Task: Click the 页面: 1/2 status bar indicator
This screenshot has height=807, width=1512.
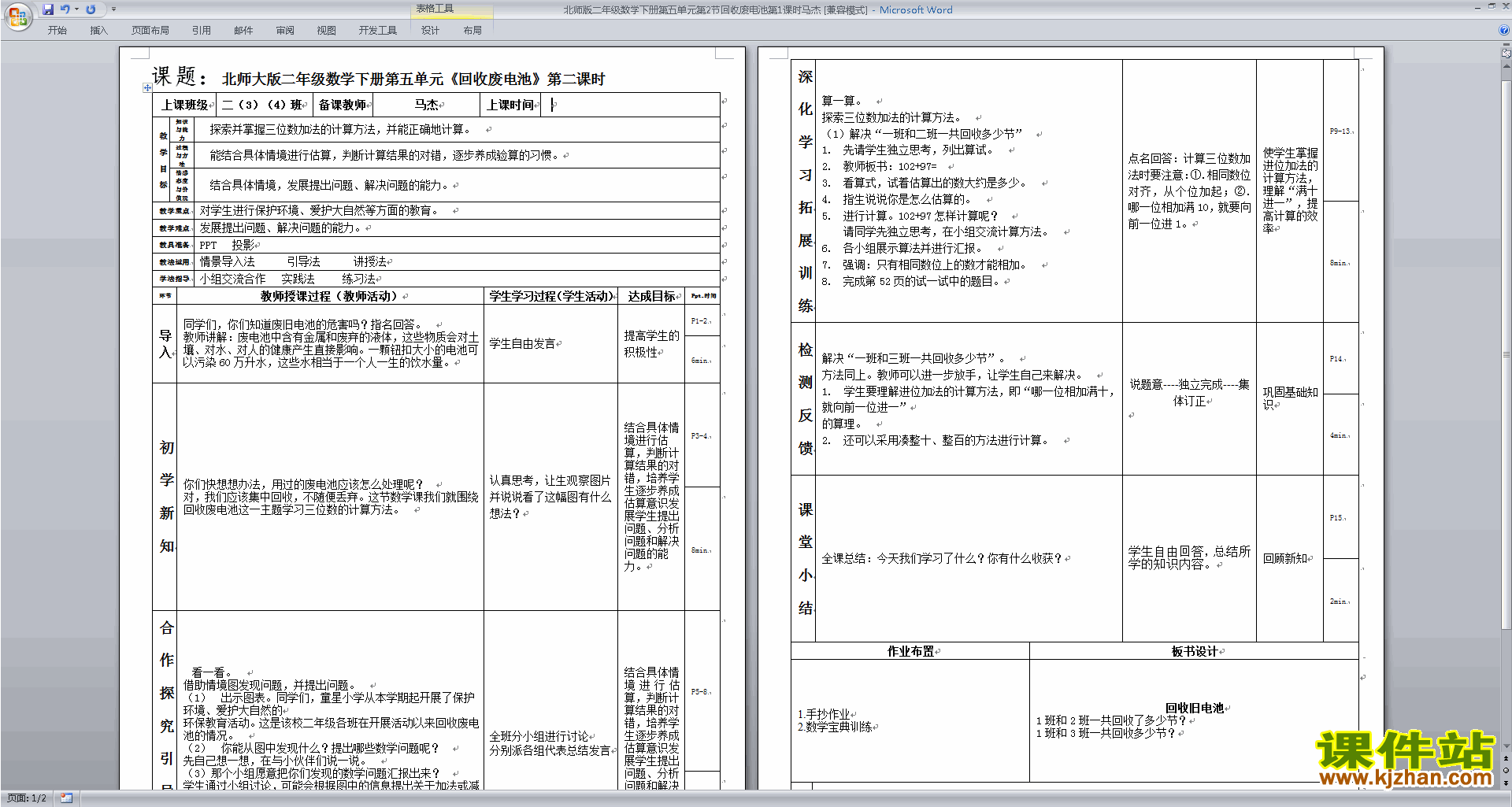Action: (27, 798)
